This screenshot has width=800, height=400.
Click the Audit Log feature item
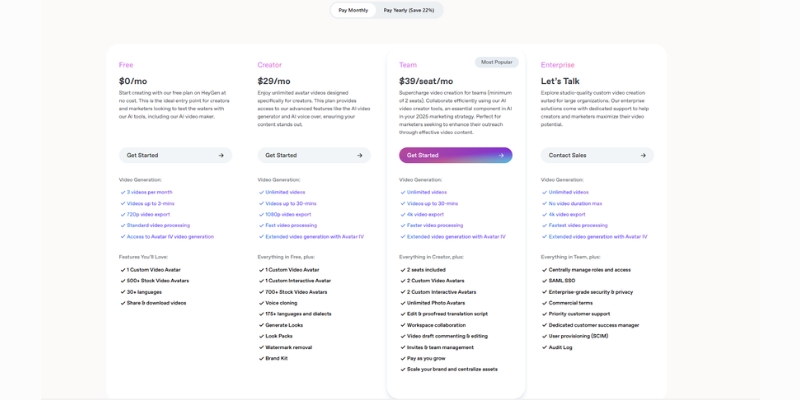click(560, 347)
